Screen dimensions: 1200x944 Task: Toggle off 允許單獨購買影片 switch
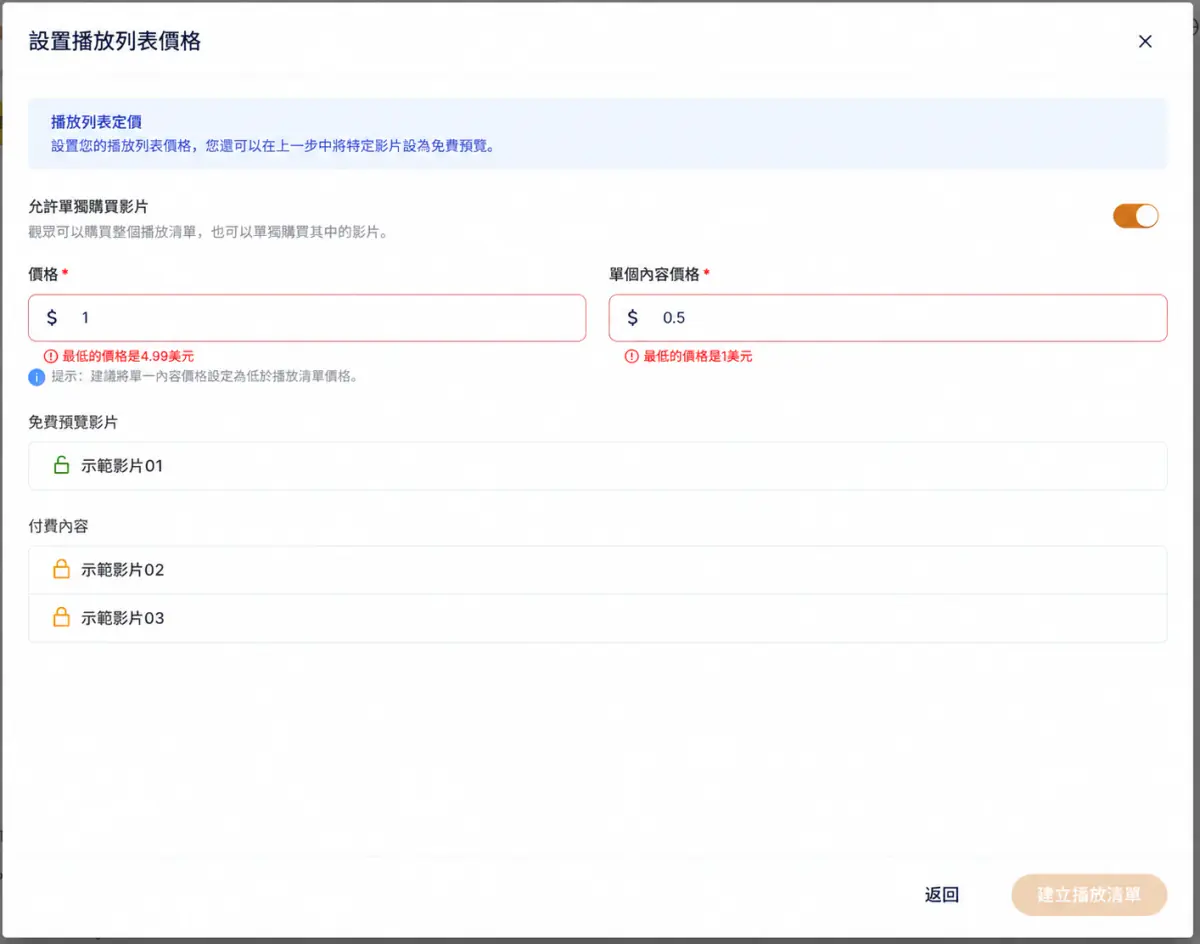(x=1136, y=216)
